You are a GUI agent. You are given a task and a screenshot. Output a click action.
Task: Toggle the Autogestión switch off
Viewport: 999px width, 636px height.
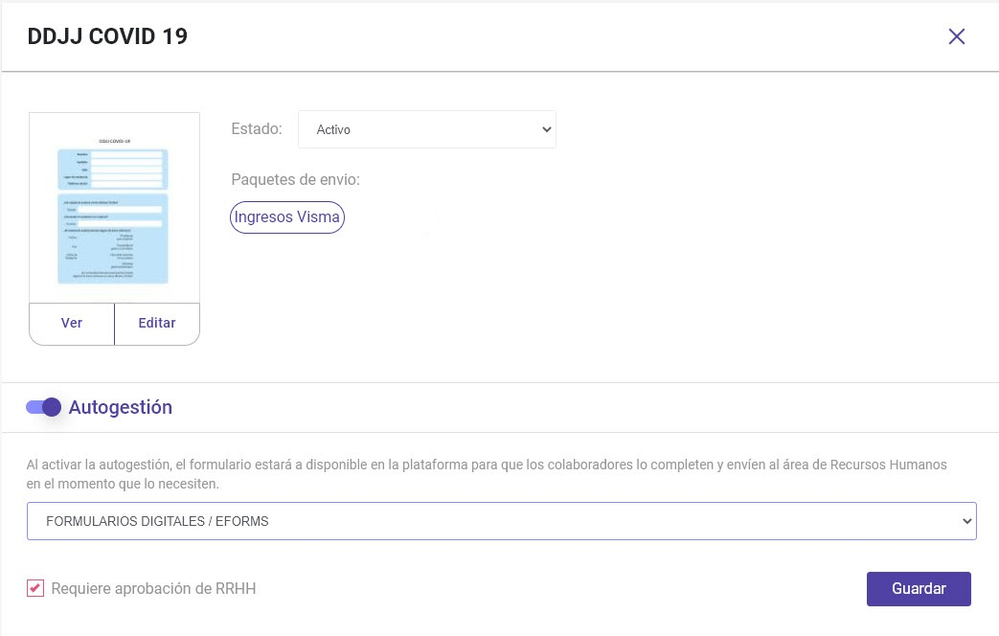(43, 407)
